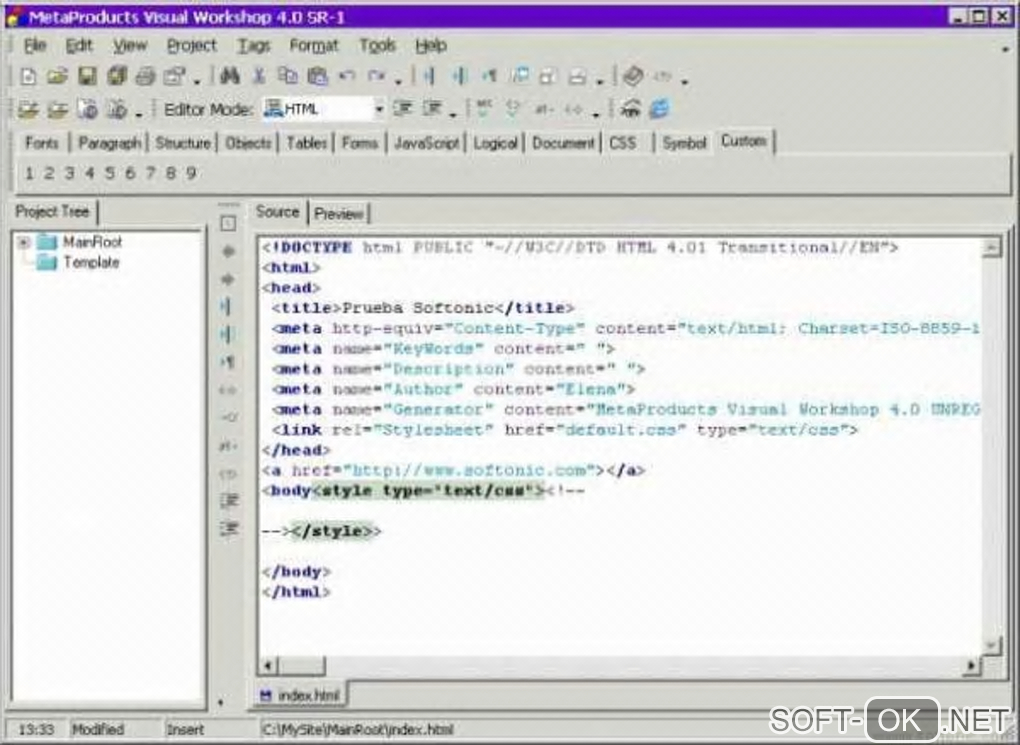Screen dimensions: 1020x745
Task: Open the overflow arrow after the books icon group
Action: (x=684, y=83)
